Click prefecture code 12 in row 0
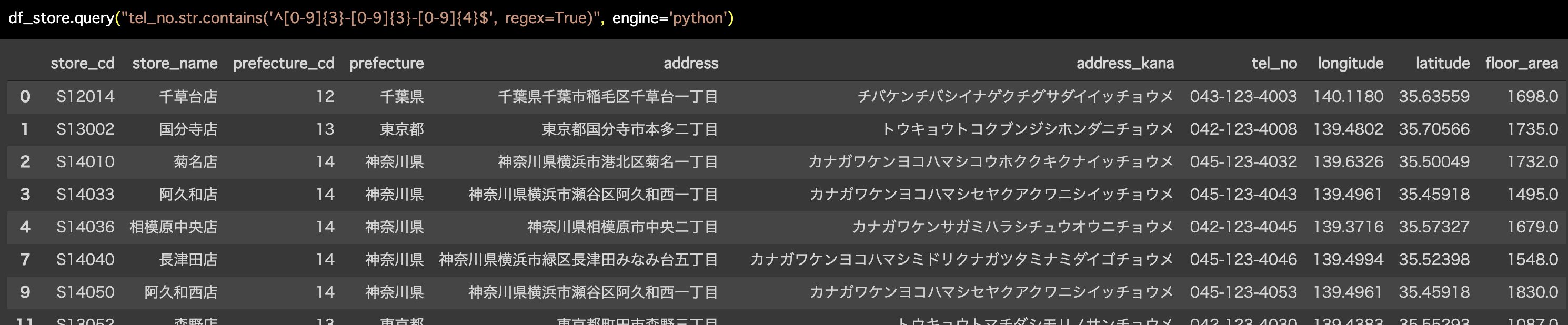The width and height of the screenshot is (1568, 325). coord(325,96)
